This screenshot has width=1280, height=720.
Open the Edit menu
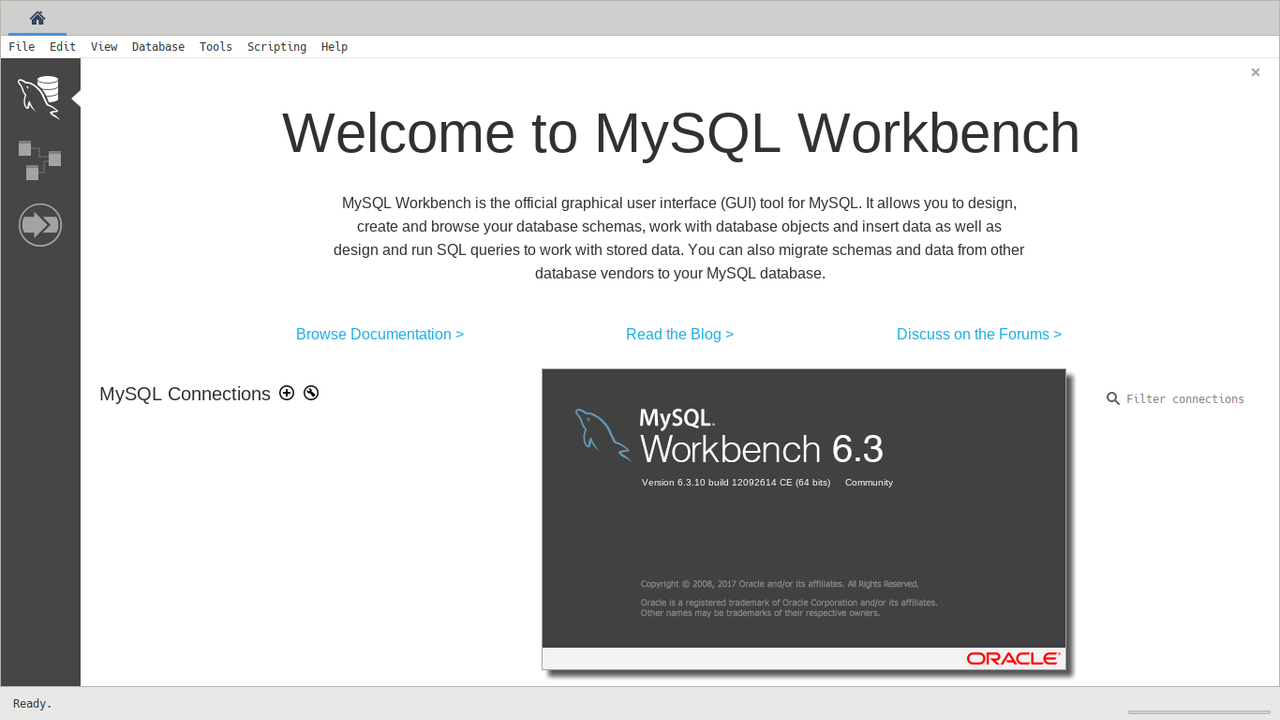[63, 47]
